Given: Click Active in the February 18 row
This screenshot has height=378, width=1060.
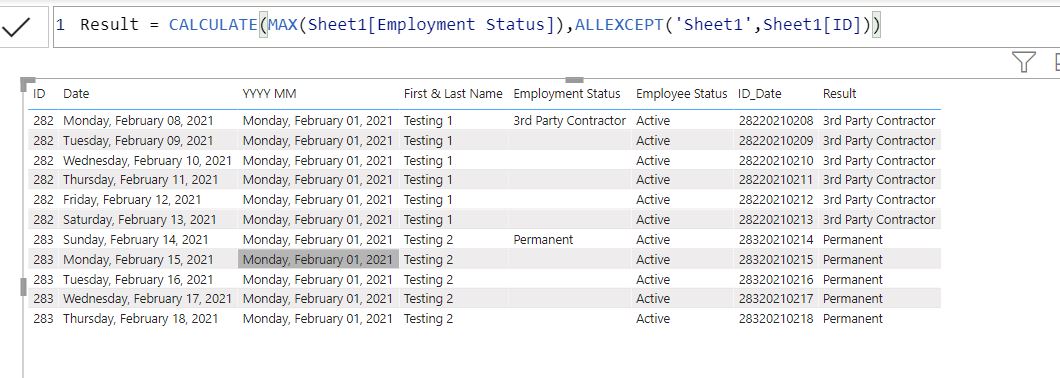Looking at the screenshot, I should [x=653, y=319].
